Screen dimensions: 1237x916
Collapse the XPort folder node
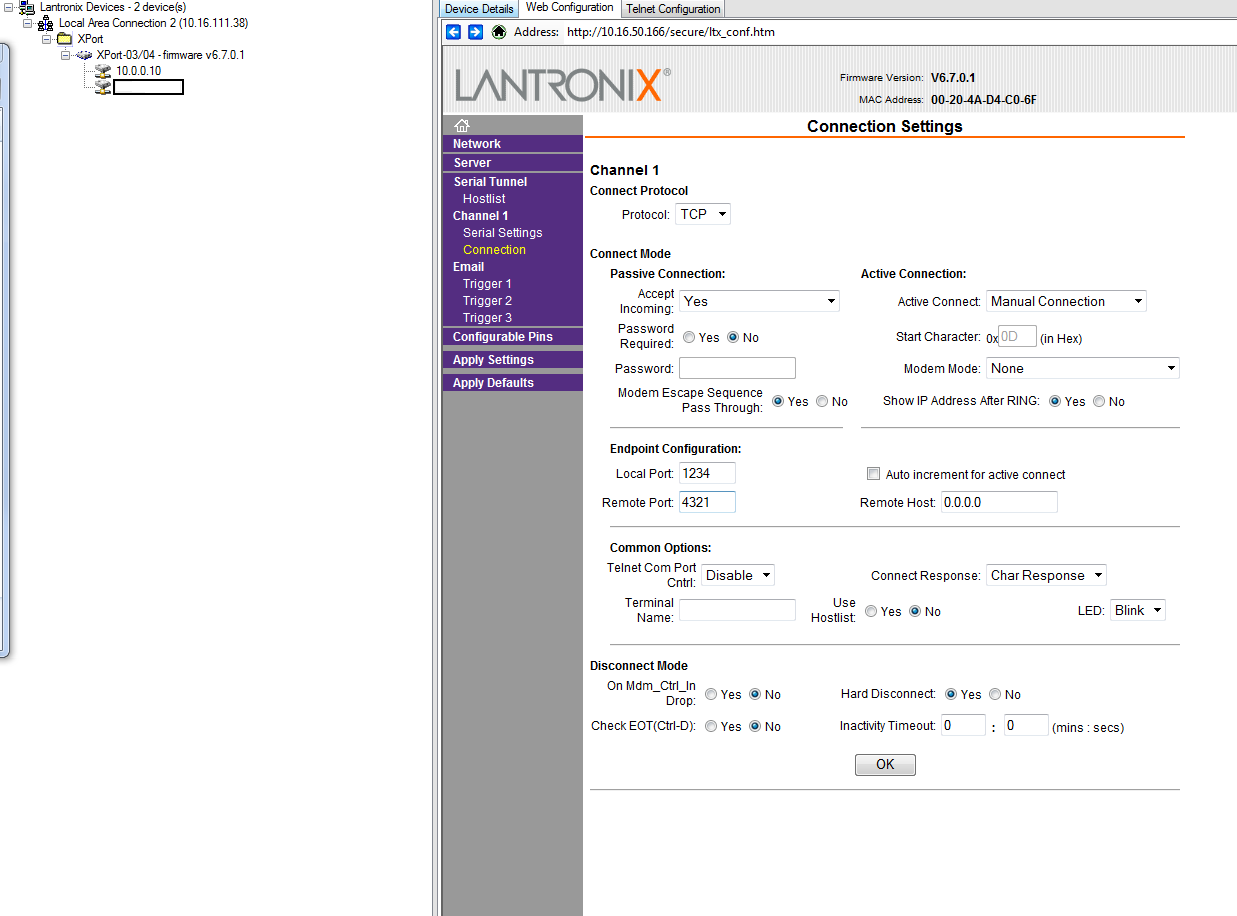pos(47,39)
